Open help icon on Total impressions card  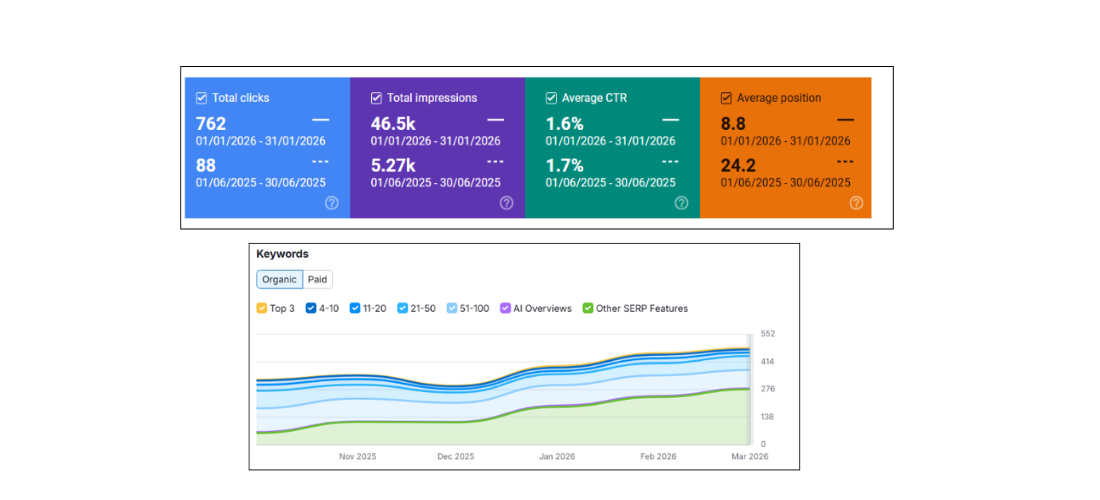point(506,203)
